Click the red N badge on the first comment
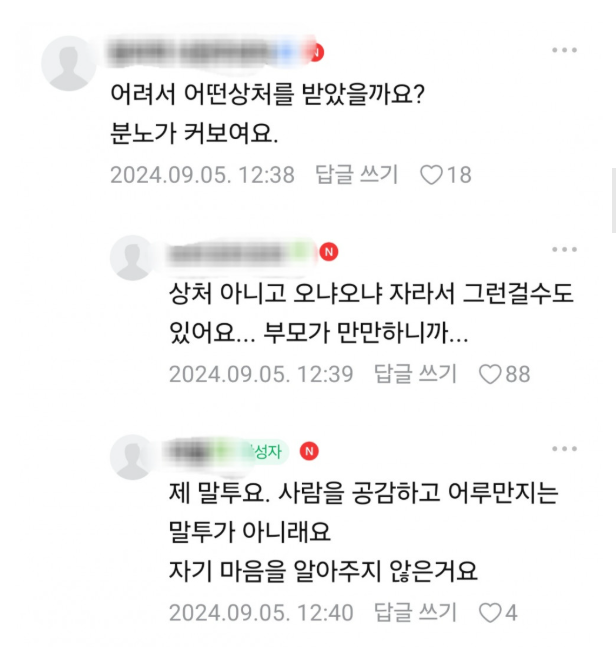This screenshot has width=616, height=647. click(x=316, y=52)
